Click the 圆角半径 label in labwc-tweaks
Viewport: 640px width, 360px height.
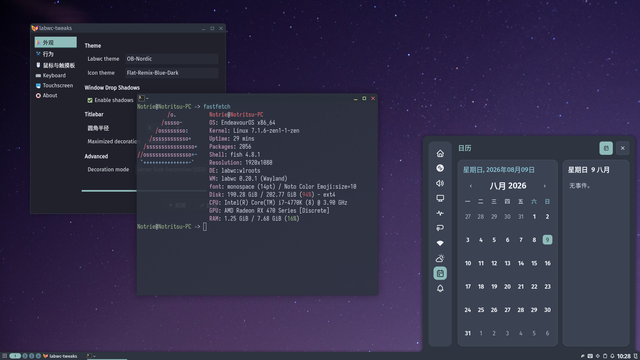98,128
